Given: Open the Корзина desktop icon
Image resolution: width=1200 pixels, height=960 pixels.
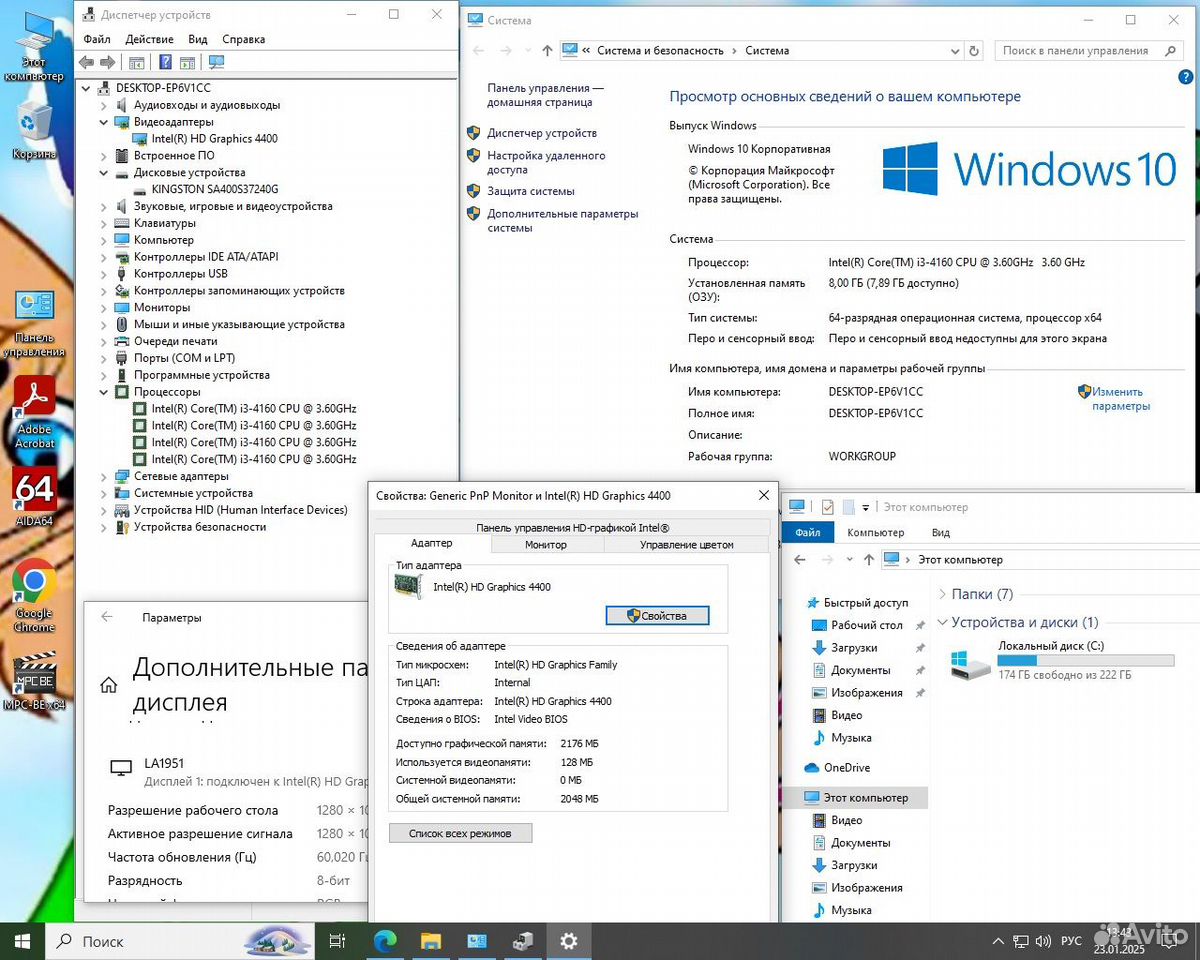Looking at the screenshot, I should coord(33,130).
